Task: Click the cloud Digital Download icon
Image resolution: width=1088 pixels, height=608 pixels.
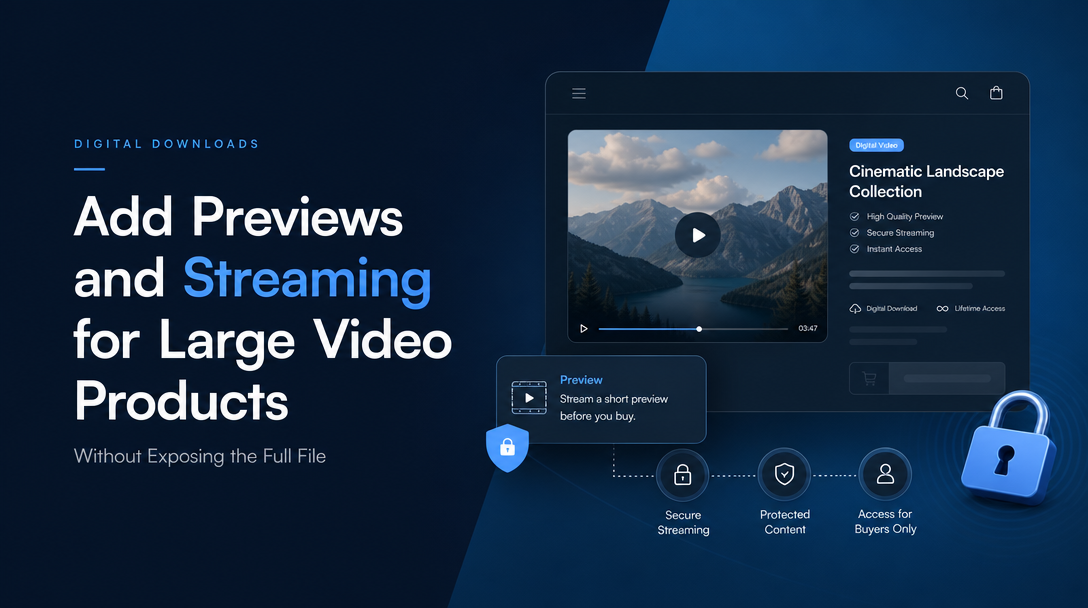Action: tap(855, 309)
